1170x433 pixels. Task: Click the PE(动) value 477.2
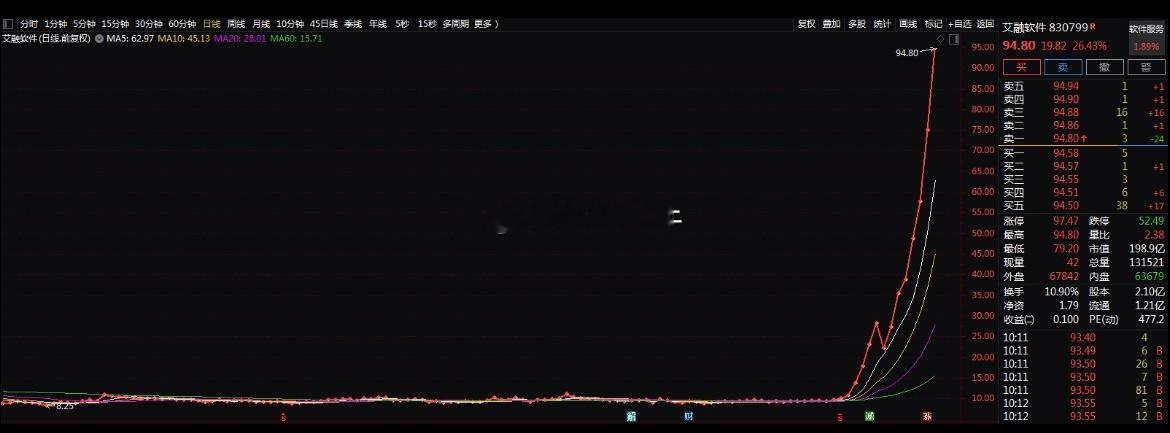[x=1150, y=319]
